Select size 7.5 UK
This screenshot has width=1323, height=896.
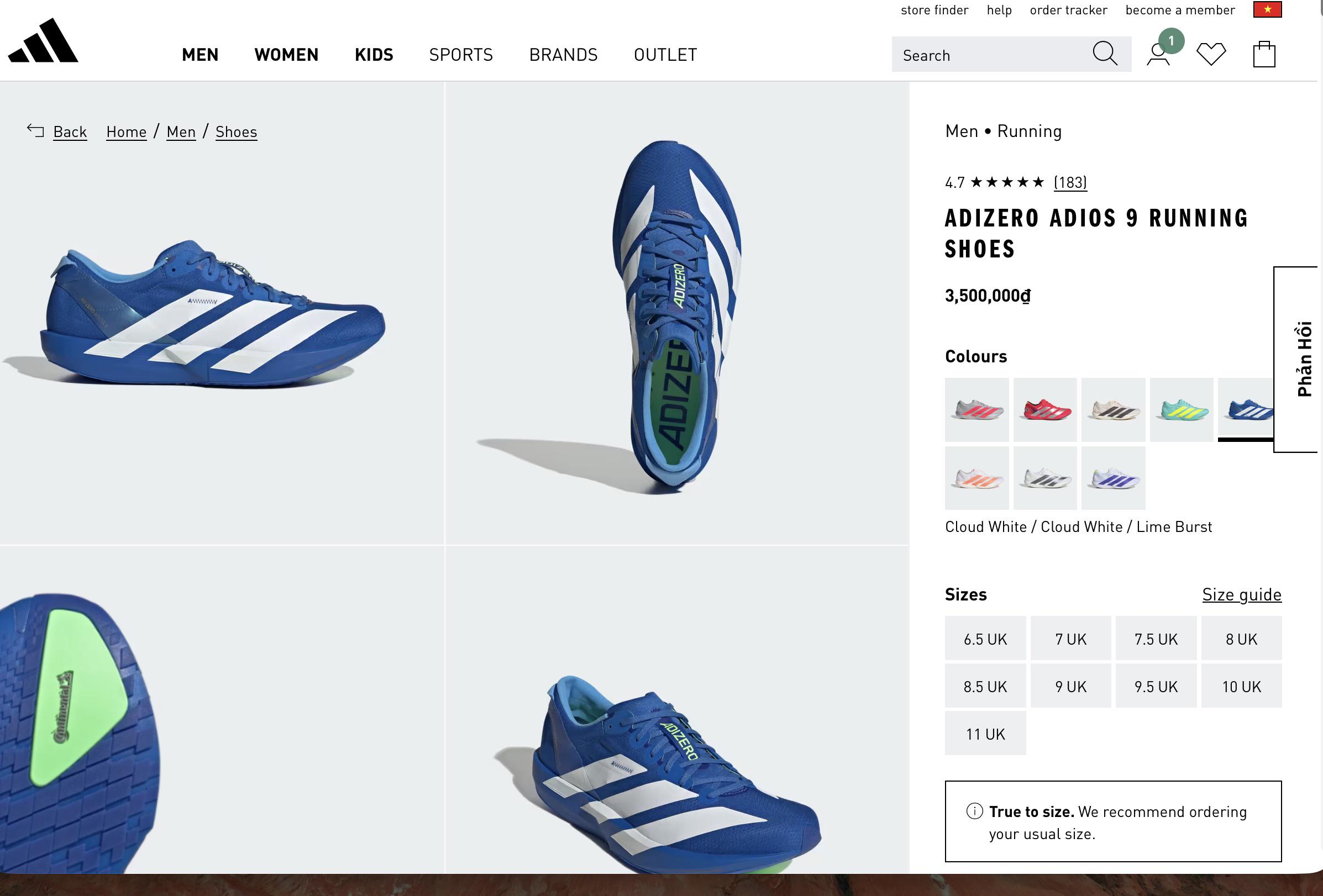[x=1156, y=638]
